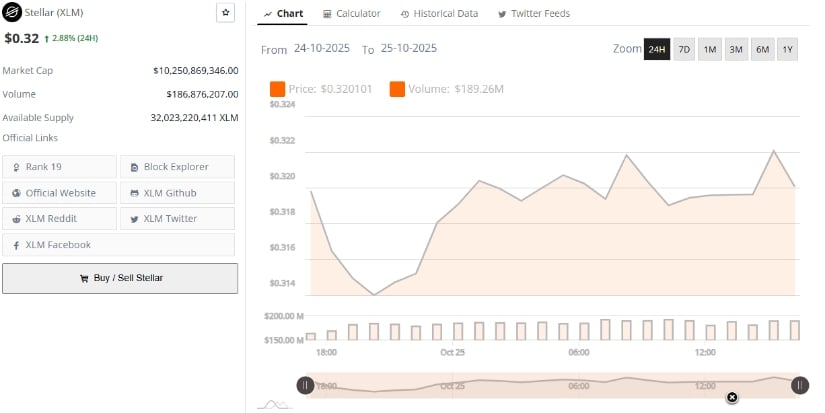Click the favorite star icon

[225, 13]
